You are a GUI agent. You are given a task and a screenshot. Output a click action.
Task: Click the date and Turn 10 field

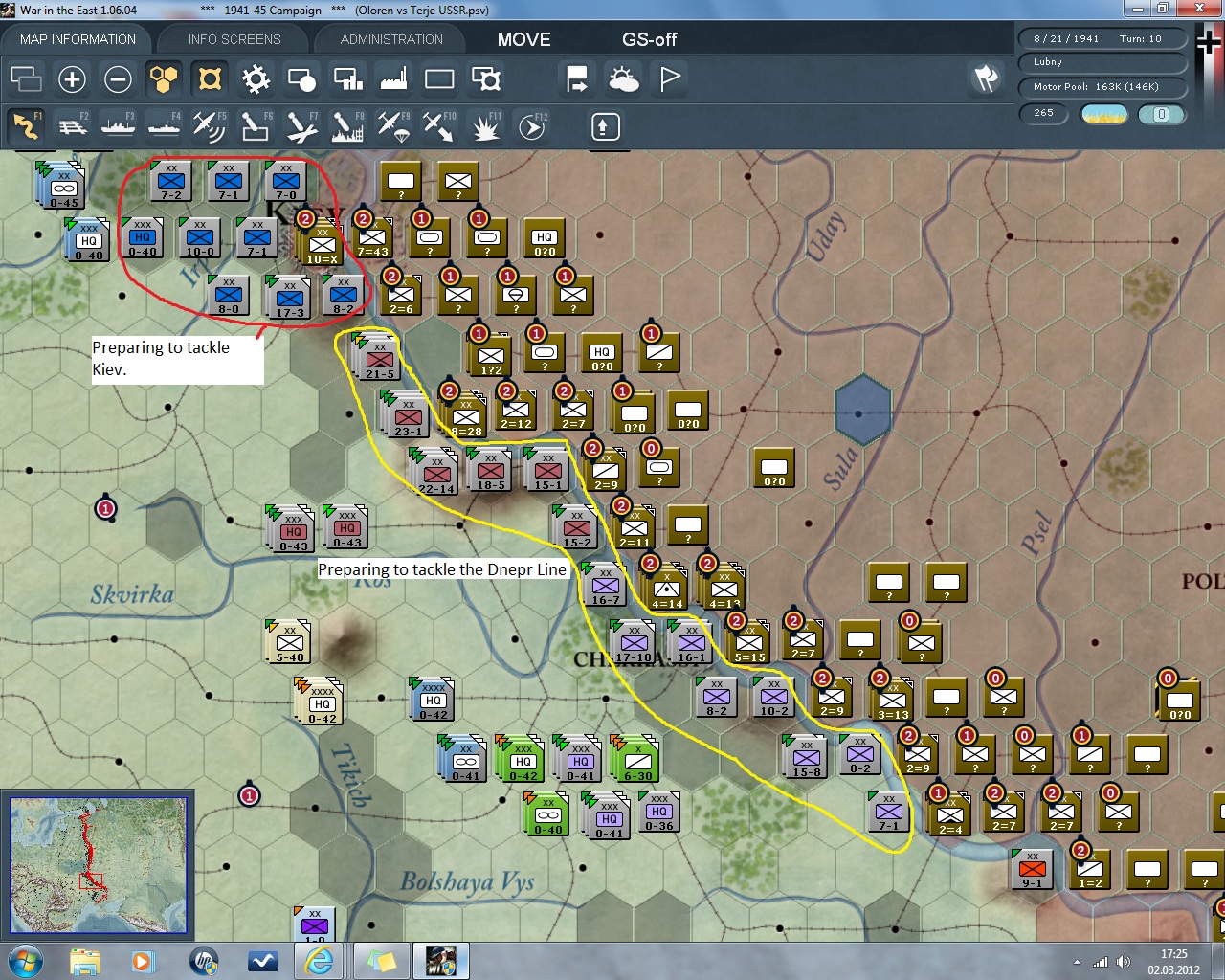(1102, 38)
